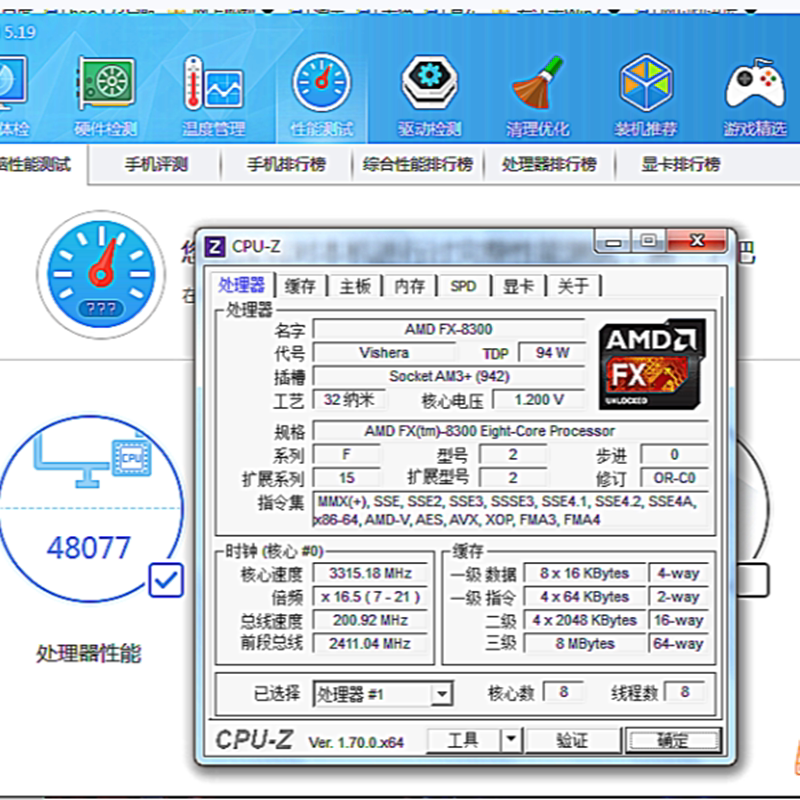This screenshot has width=800, height=800.
Task: Click 总线速度 value 200.92 MHz
Action: click(370, 620)
